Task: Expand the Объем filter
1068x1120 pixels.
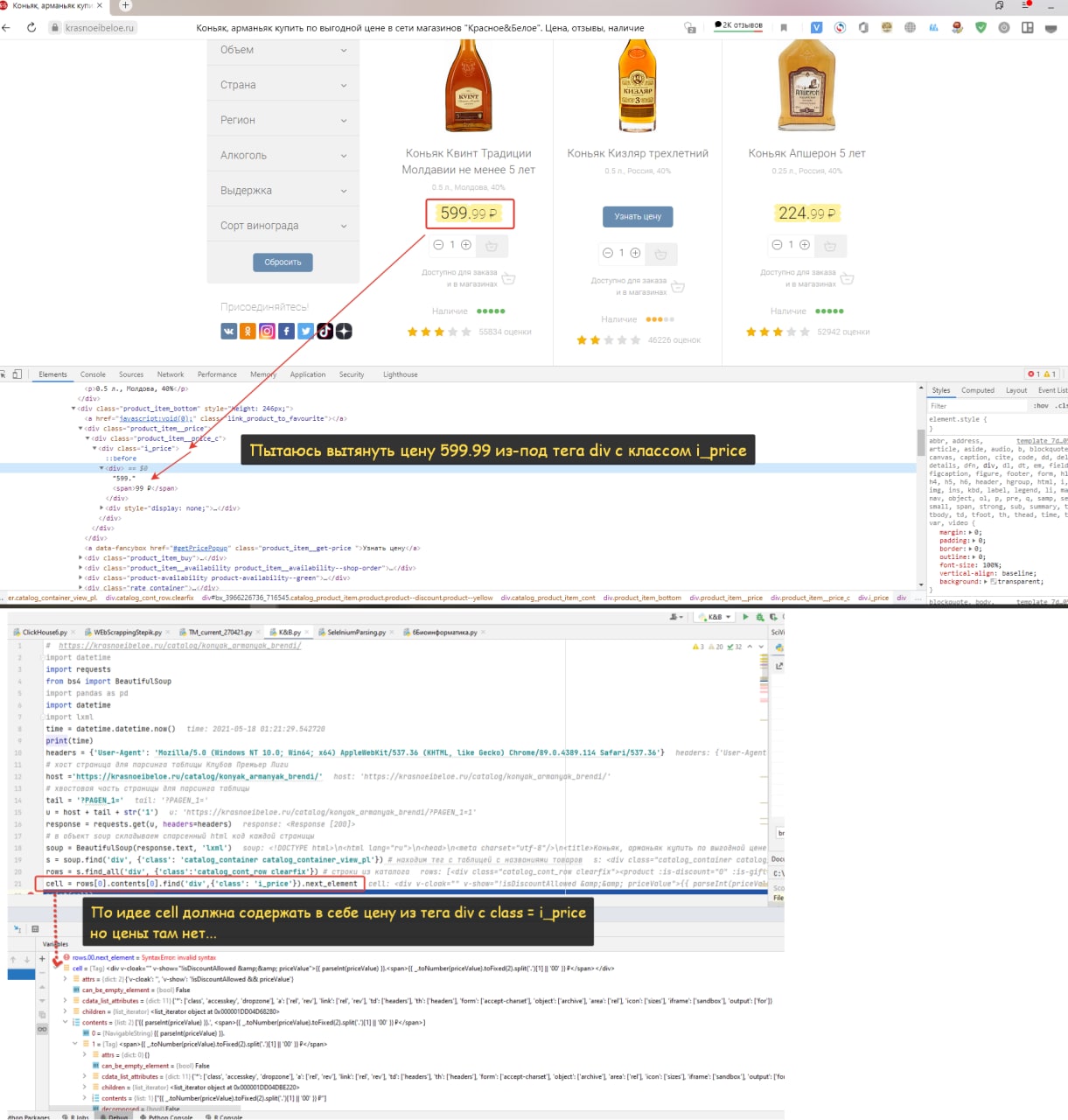Action: (283, 50)
